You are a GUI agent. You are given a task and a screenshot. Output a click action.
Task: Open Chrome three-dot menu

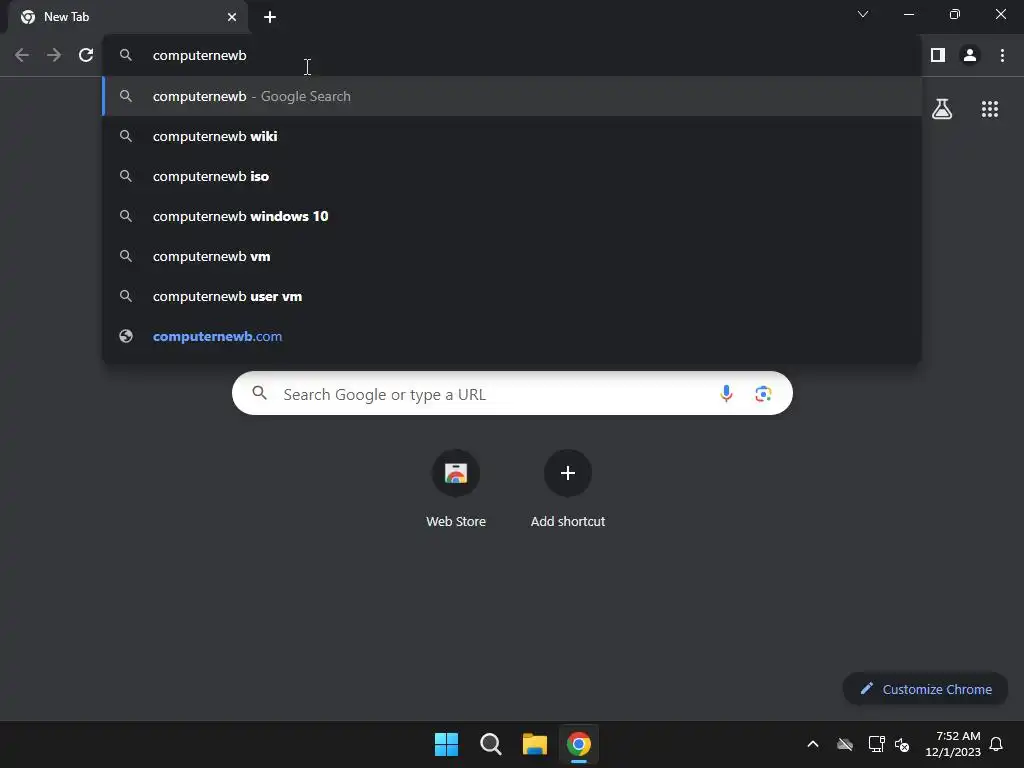pyautogui.click(x=1002, y=56)
